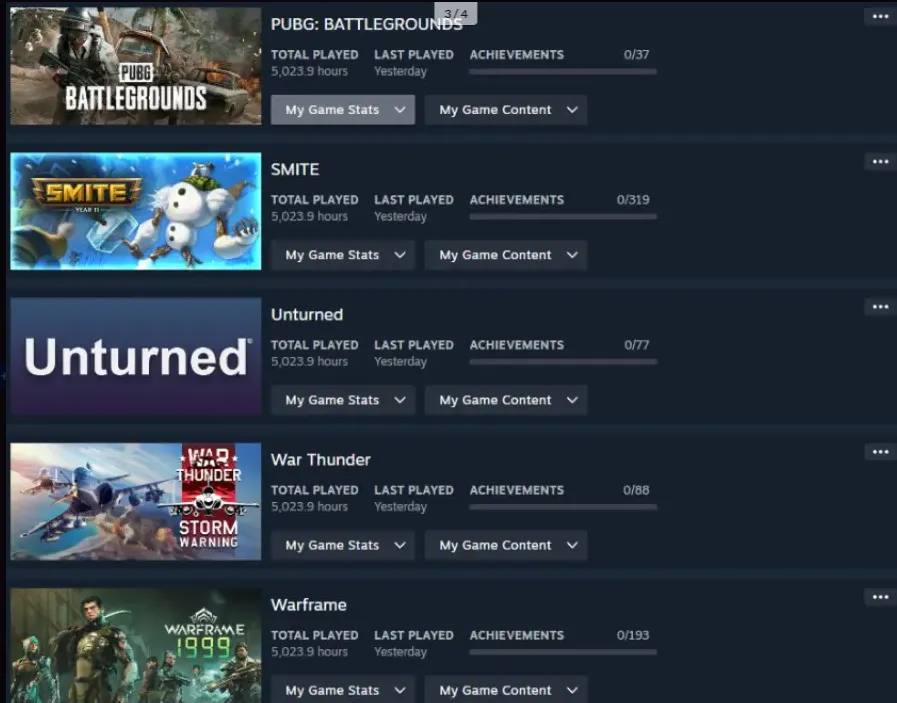The width and height of the screenshot is (897, 703).
Task: Open War Thunder's more options menu
Action: [x=880, y=451]
